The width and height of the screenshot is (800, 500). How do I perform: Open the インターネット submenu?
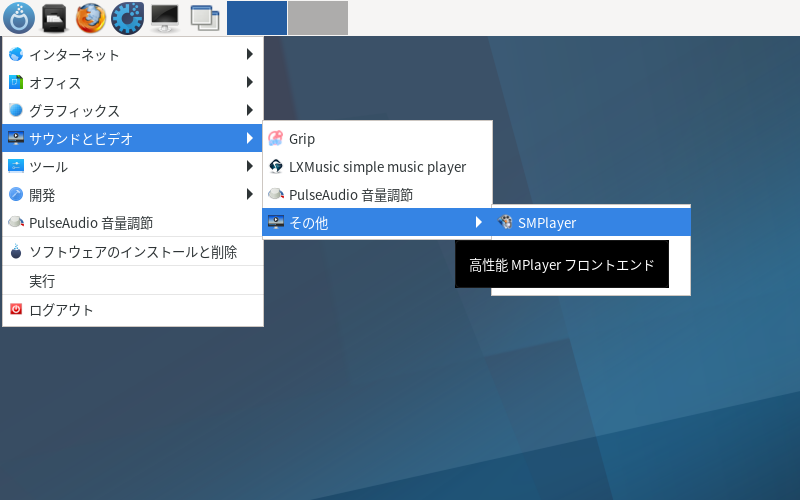(x=133, y=54)
